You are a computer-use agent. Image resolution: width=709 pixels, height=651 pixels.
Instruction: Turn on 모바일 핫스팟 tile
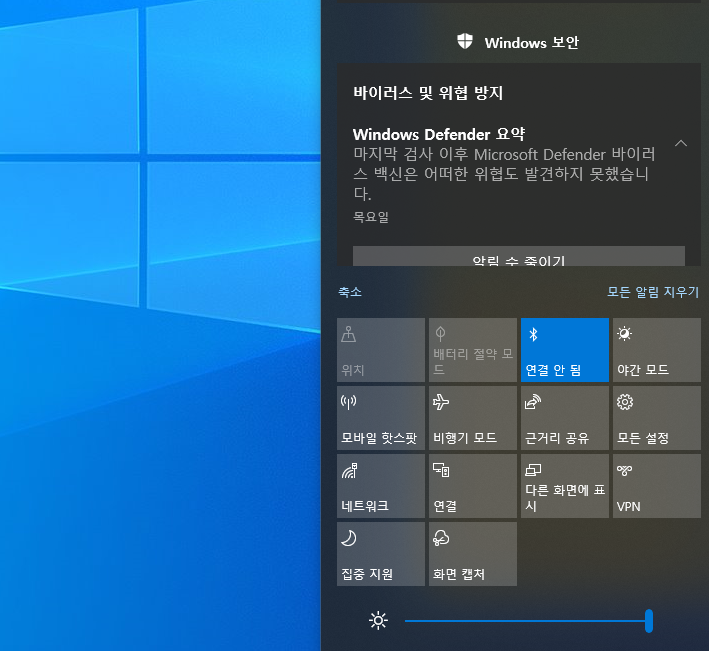381,418
